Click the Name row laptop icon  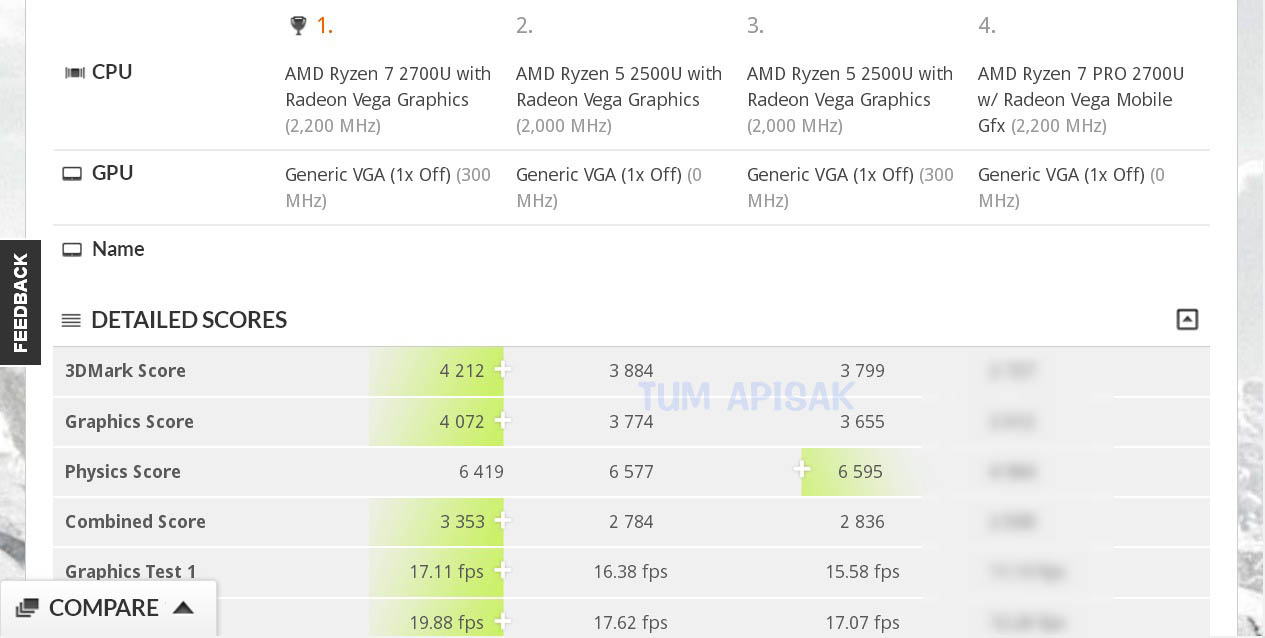[x=72, y=249]
